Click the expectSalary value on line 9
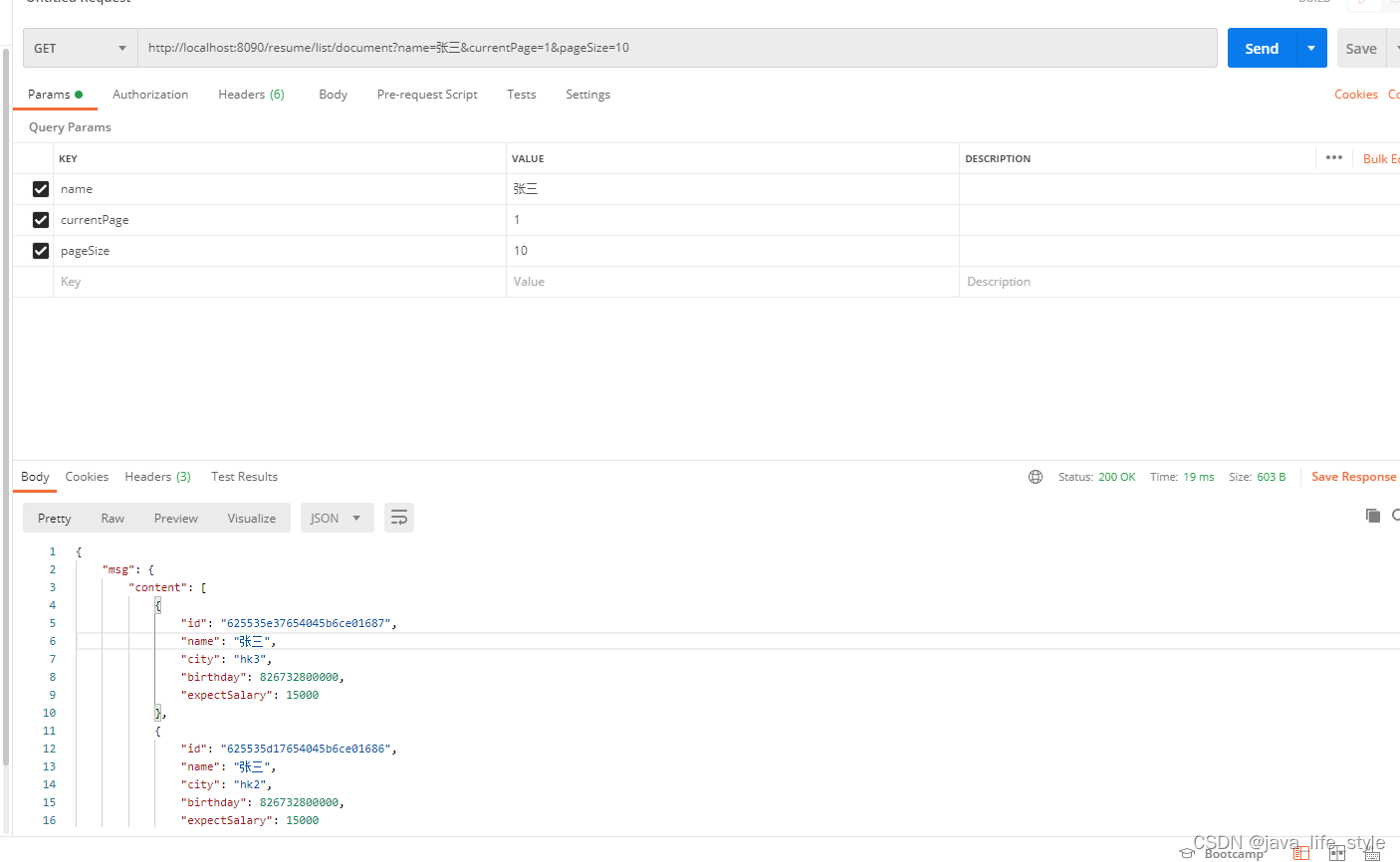This screenshot has width=1400, height=862. click(x=303, y=695)
